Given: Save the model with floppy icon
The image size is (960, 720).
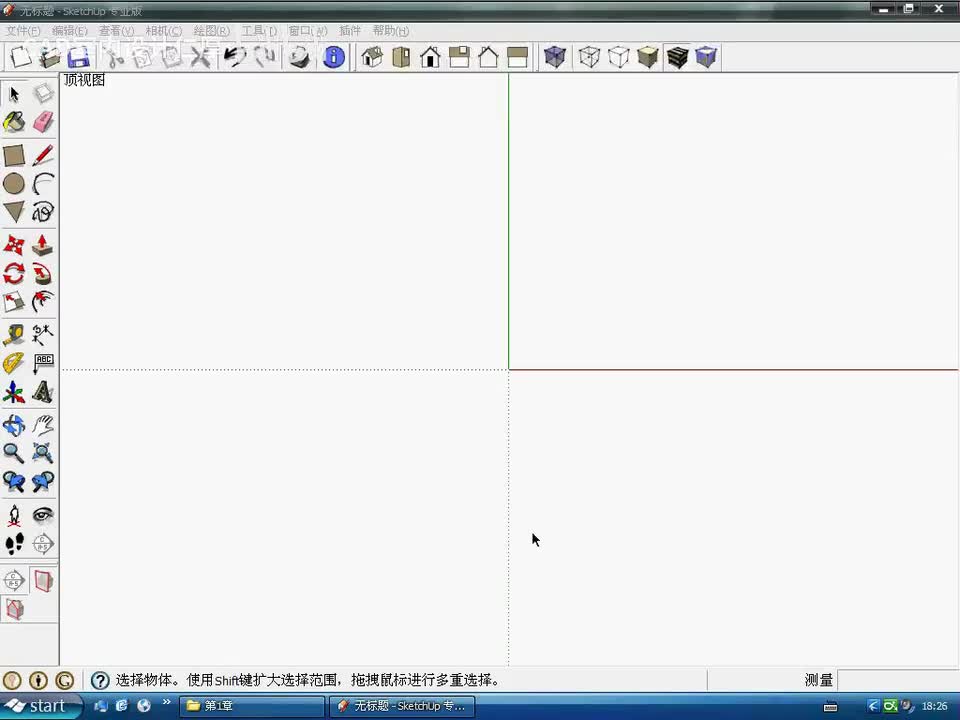Looking at the screenshot, I should click(79, 57).
